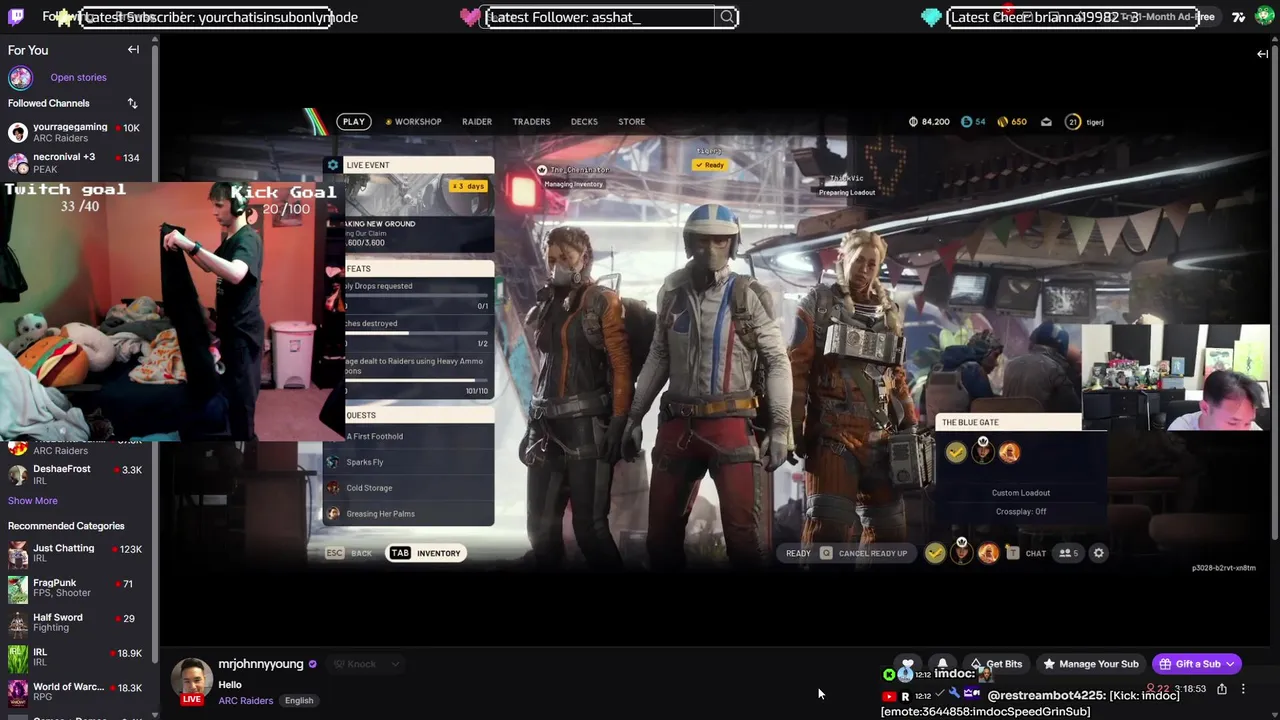Image resolution: width=1280 pixels, height=720 pixels.
Task: Select quest A First Foothold
Action: (x=410, y=436)
